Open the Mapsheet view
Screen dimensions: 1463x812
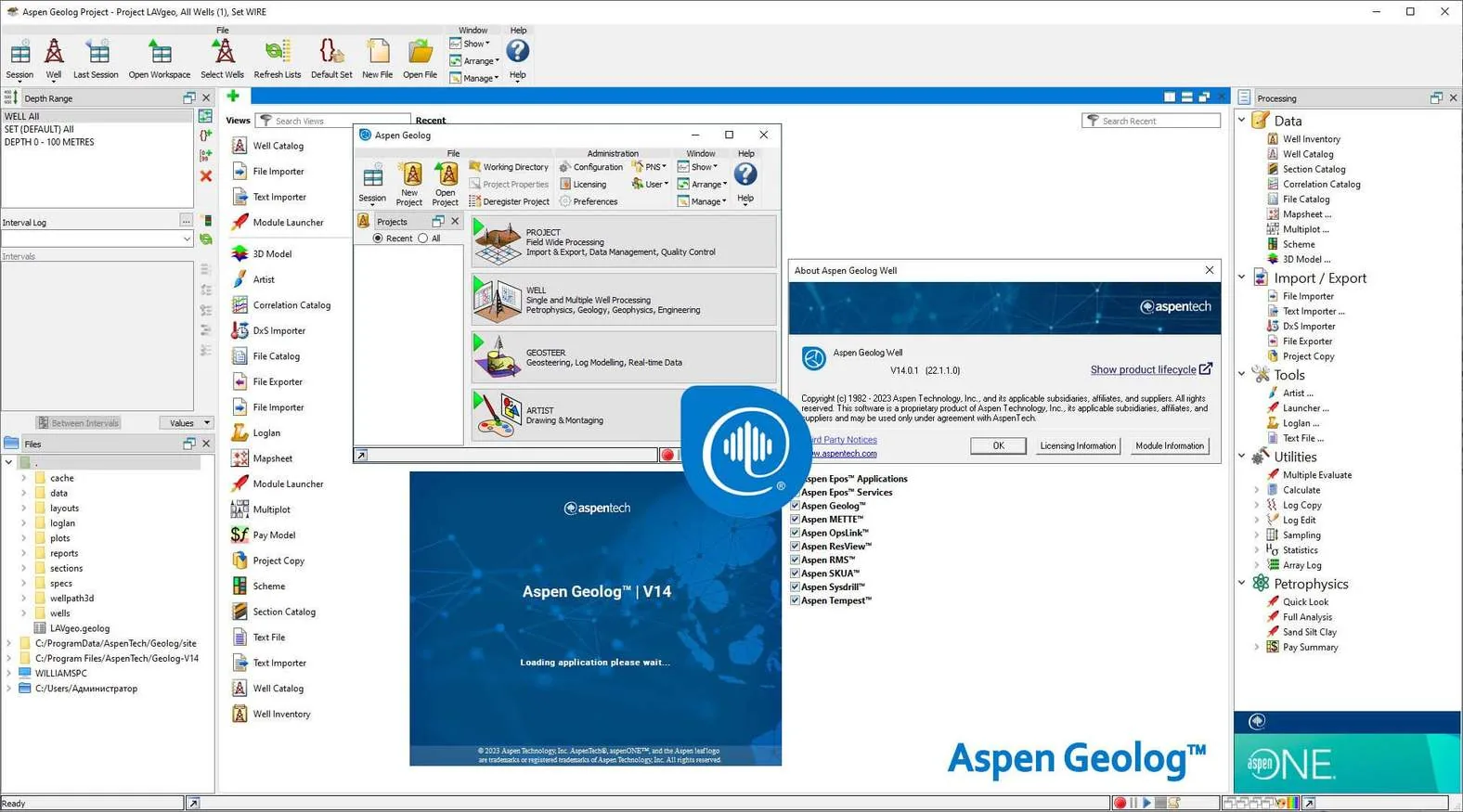[272, 458]
